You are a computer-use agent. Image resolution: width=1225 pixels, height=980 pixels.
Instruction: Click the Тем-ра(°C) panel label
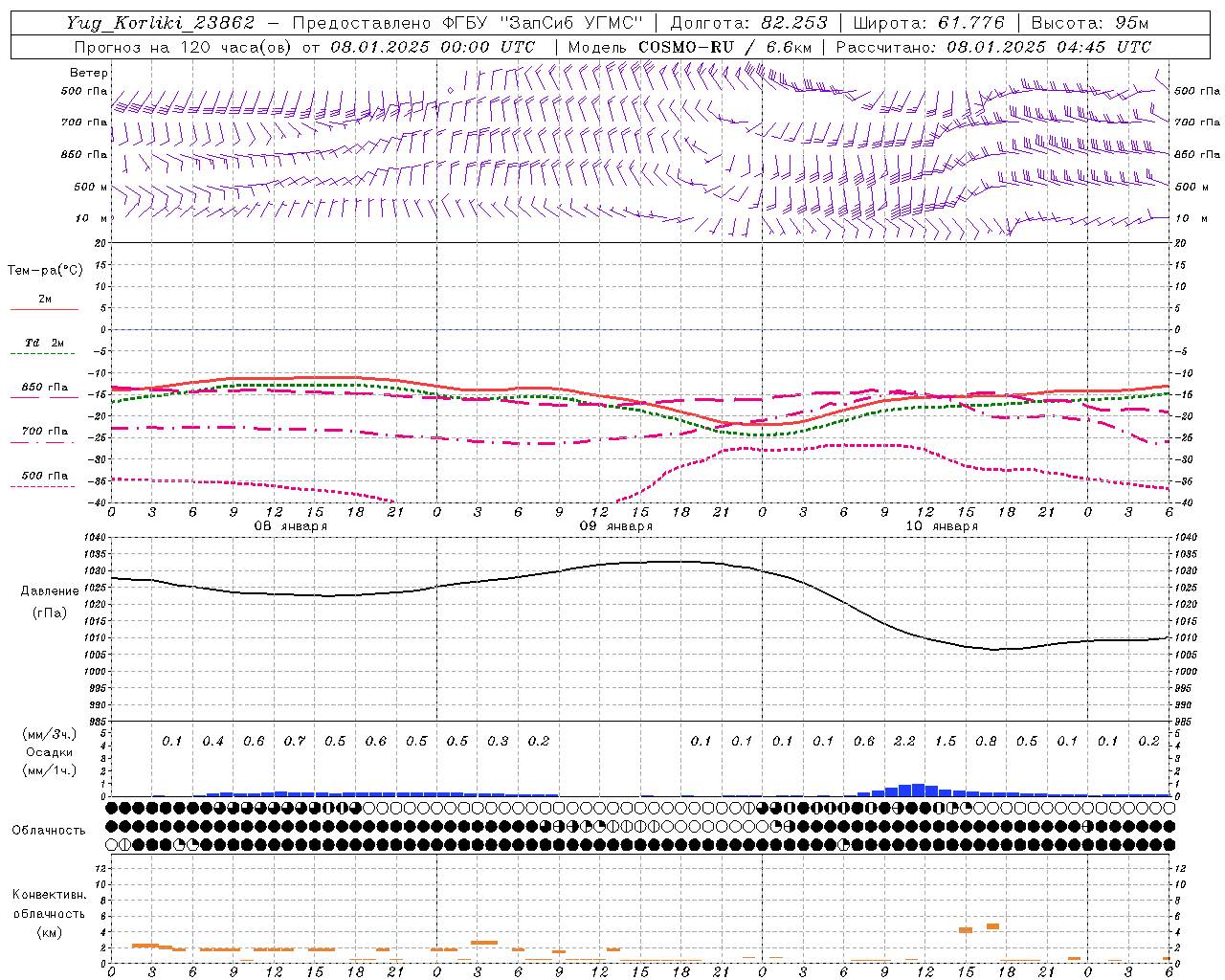coord(45,271)
